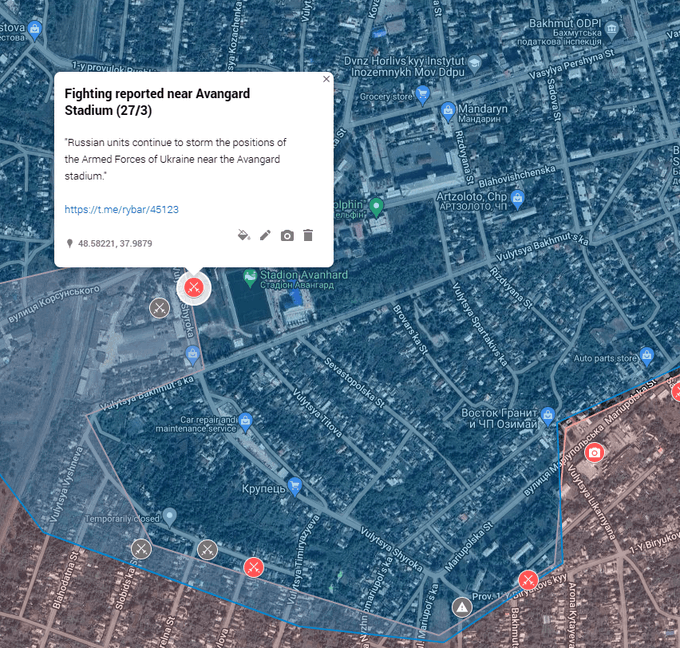Select the red crossed-swords marker near Biryukova Street

[x=528, y=580]
